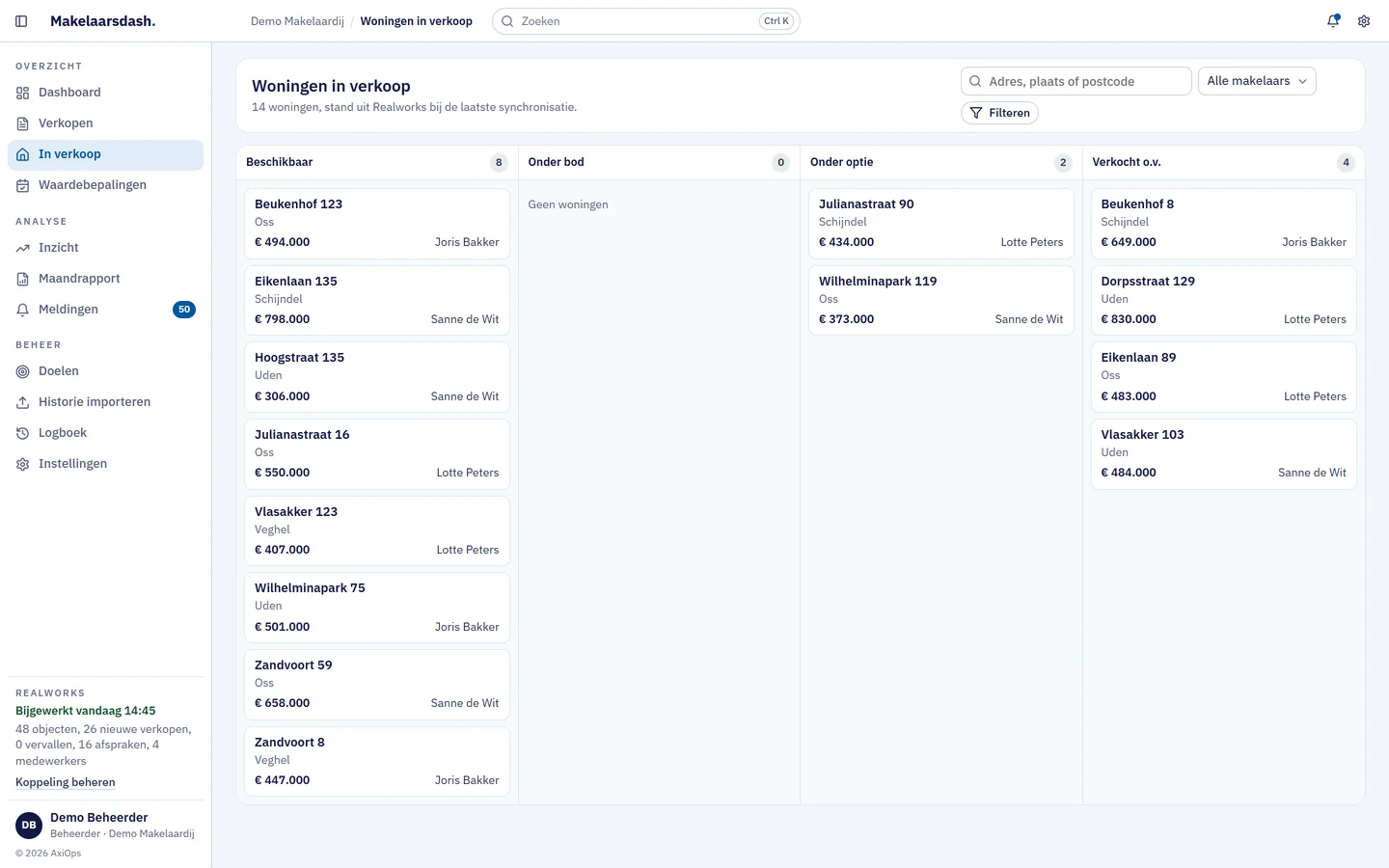Navigate to Maandrapport
The height and width of the screenshot is (868, 1389).
(106, 279)
